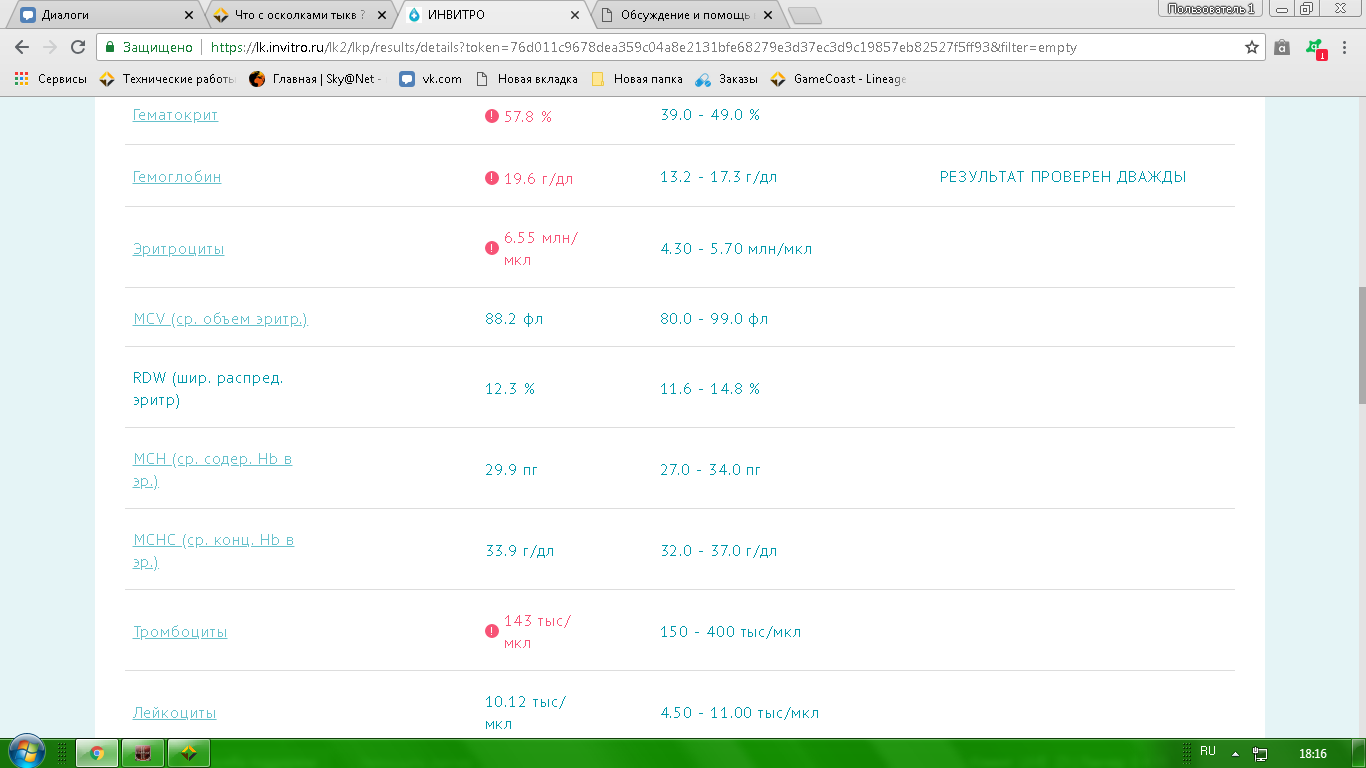Click the red warning icon beside Гематокрит value
1366x768 pixels.
491,116
